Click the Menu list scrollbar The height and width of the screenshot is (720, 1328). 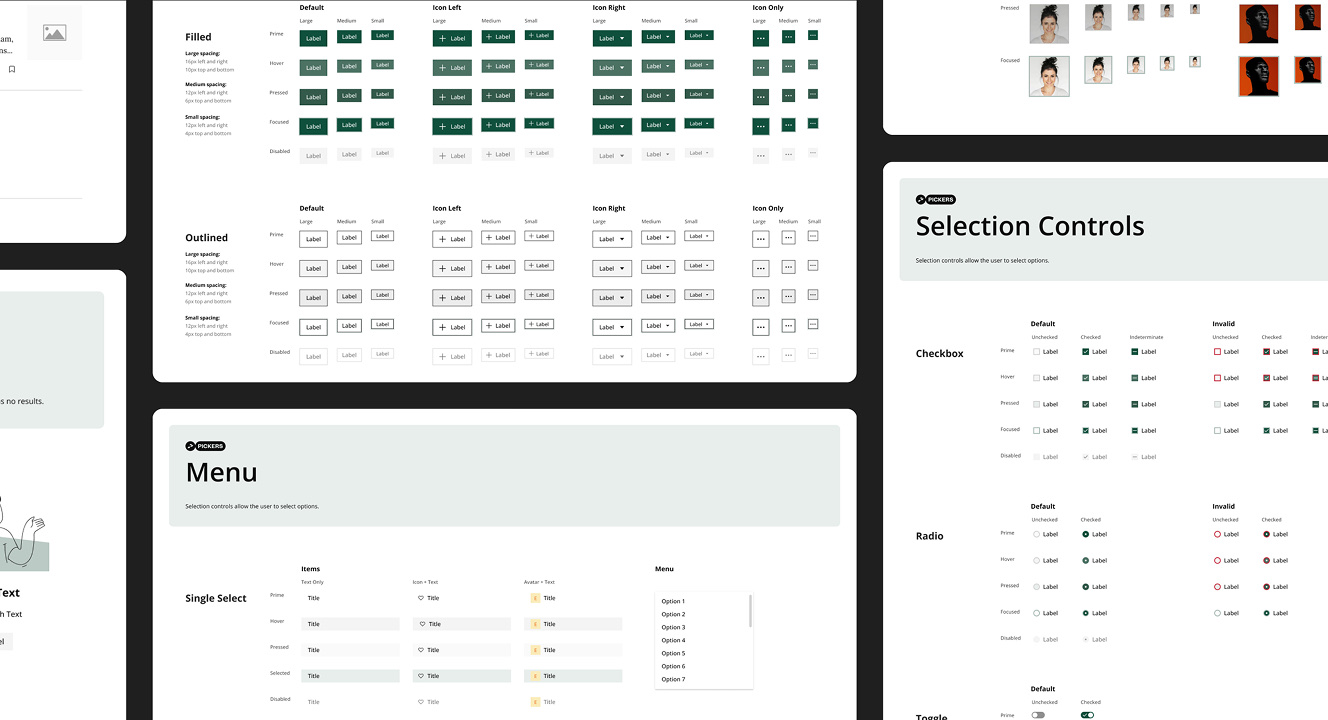[x=750, y=610]
